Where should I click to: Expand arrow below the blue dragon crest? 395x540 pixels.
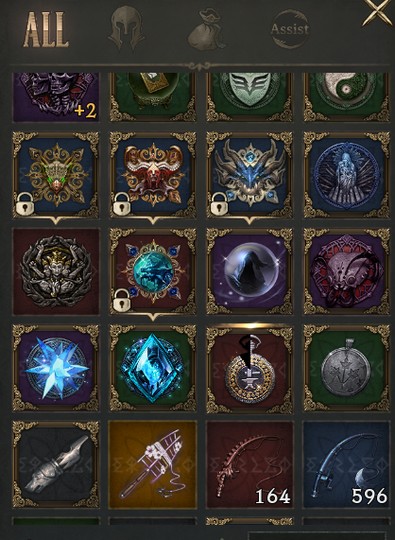click(249, 221)
